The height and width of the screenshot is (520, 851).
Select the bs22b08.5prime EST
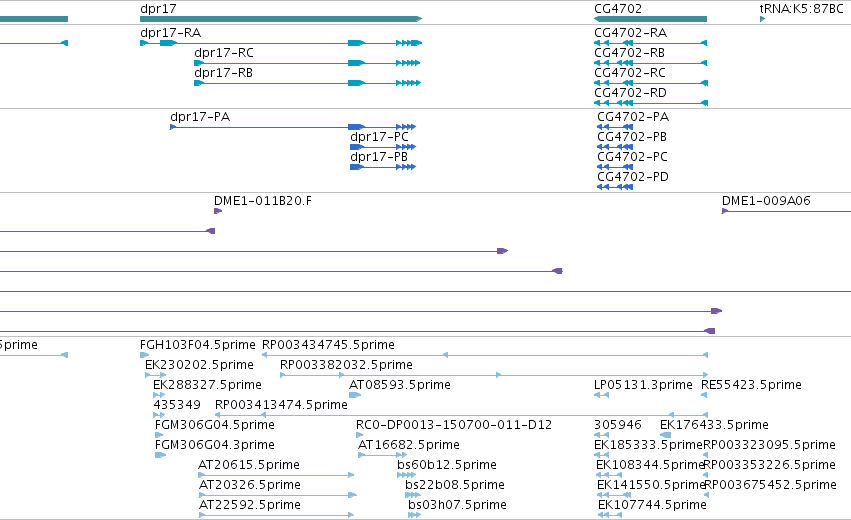pos(413,496)
